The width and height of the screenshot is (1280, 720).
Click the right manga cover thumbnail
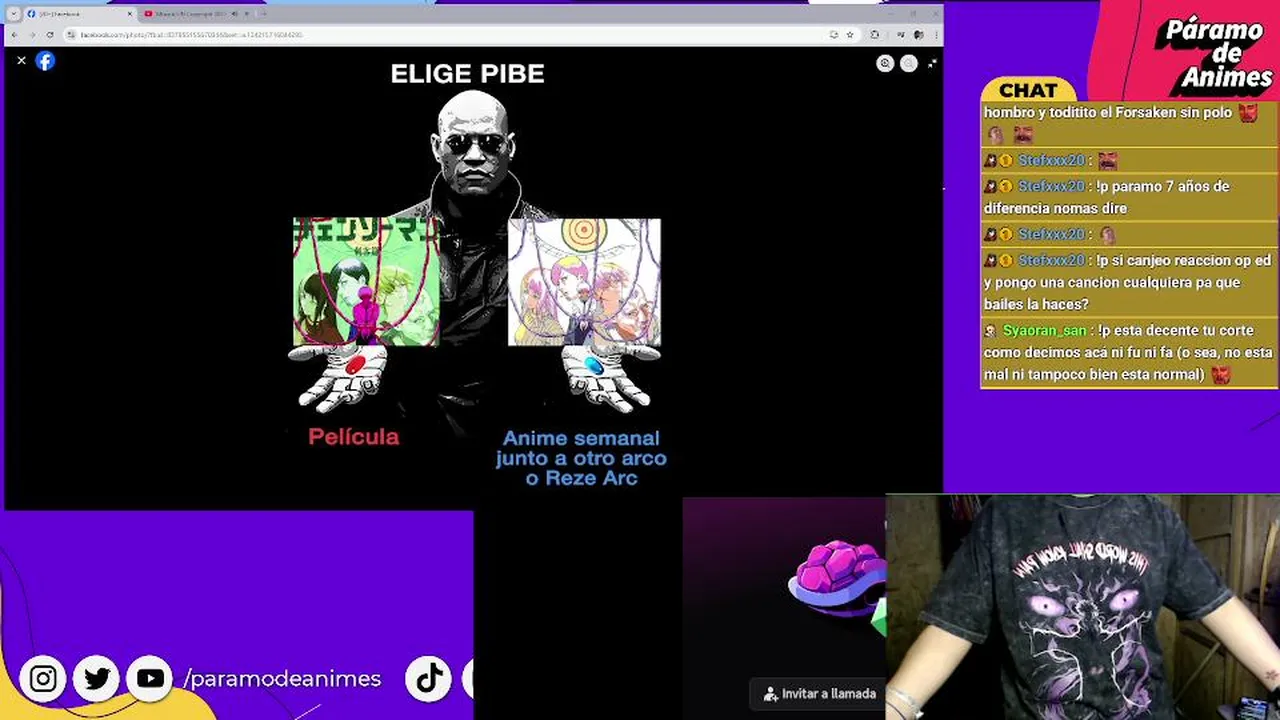[584, 282]
